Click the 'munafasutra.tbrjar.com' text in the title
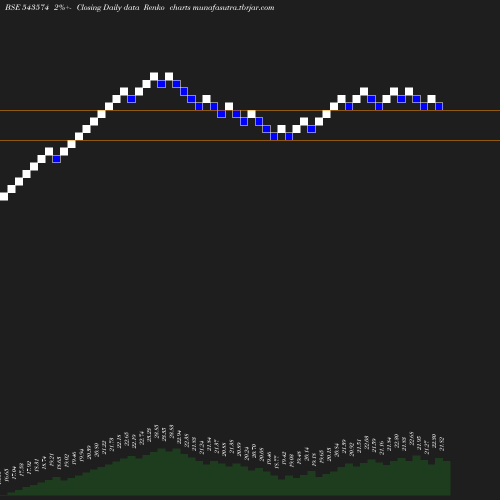The width and height of the screenshot is (500, 500). tap(233, 8)
